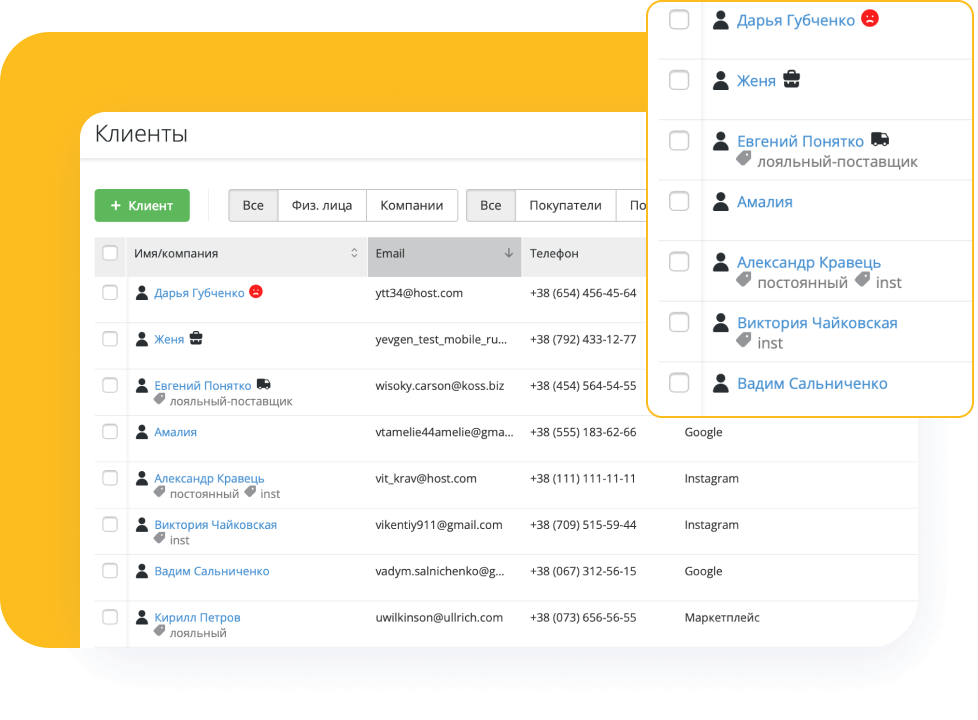
Task: Click the Телефон column header
Action: tap(554, 254)
